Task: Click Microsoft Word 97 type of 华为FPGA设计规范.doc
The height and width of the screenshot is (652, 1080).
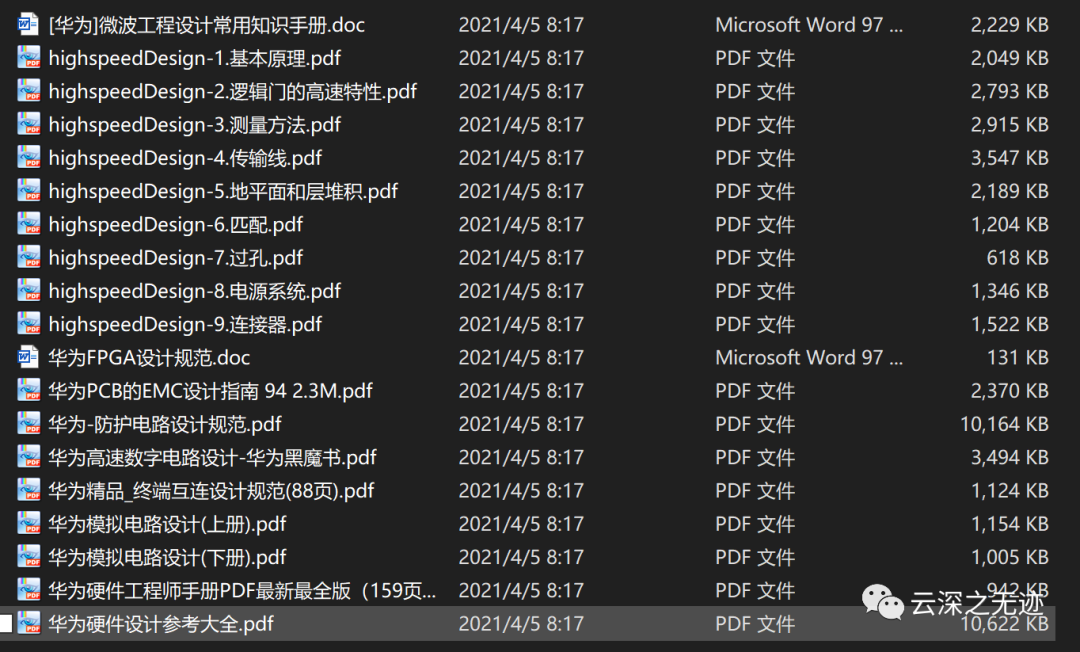Action: click(x=809, y=357)
